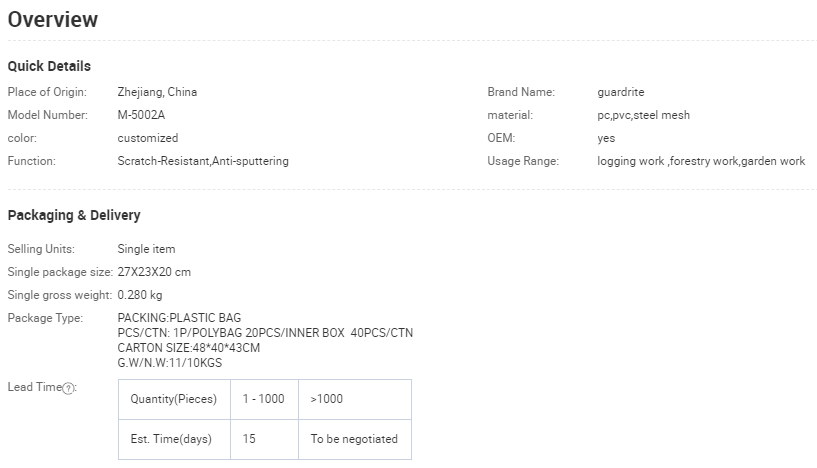Click the Zhejiang, China origin value
The width and height of the screenshot is (817, 468).
click(157, 92)
